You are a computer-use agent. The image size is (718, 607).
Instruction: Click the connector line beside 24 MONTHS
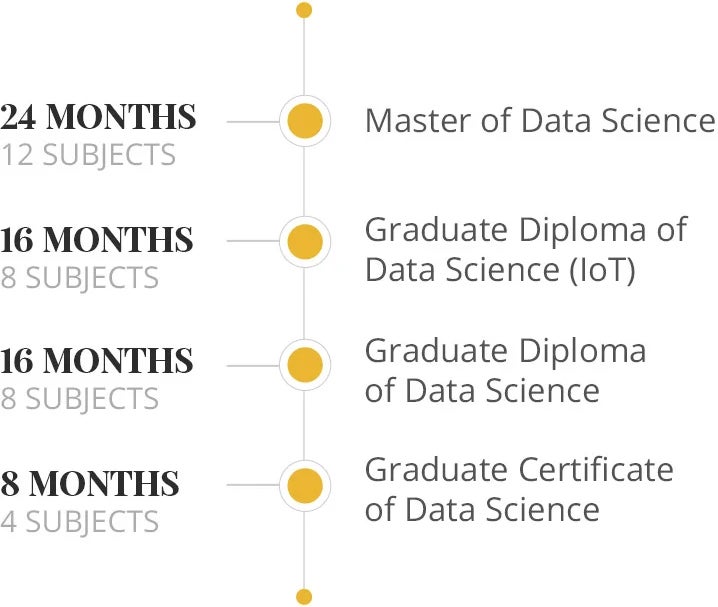[x=253, y=122]
